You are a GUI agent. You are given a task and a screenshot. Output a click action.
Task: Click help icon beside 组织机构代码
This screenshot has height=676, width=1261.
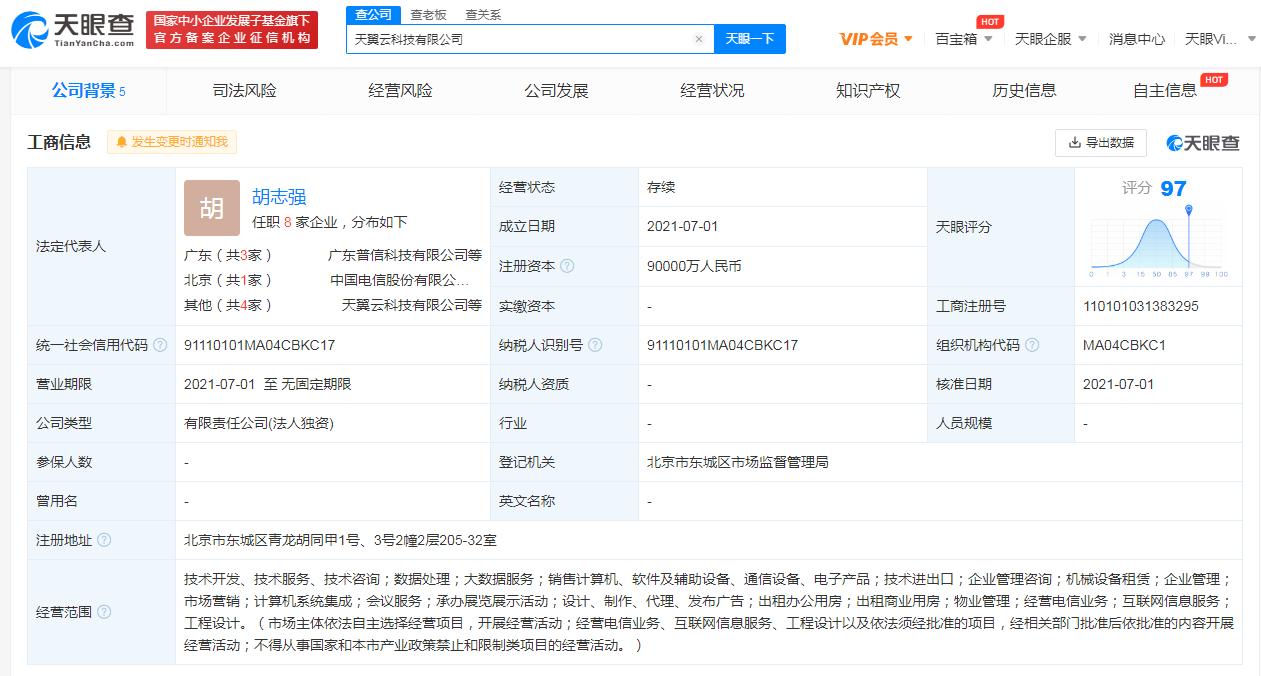click(1032, 345)
